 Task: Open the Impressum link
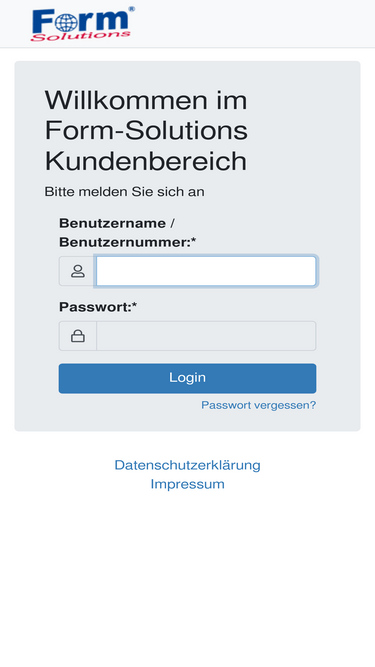click(x=188, y=484)
